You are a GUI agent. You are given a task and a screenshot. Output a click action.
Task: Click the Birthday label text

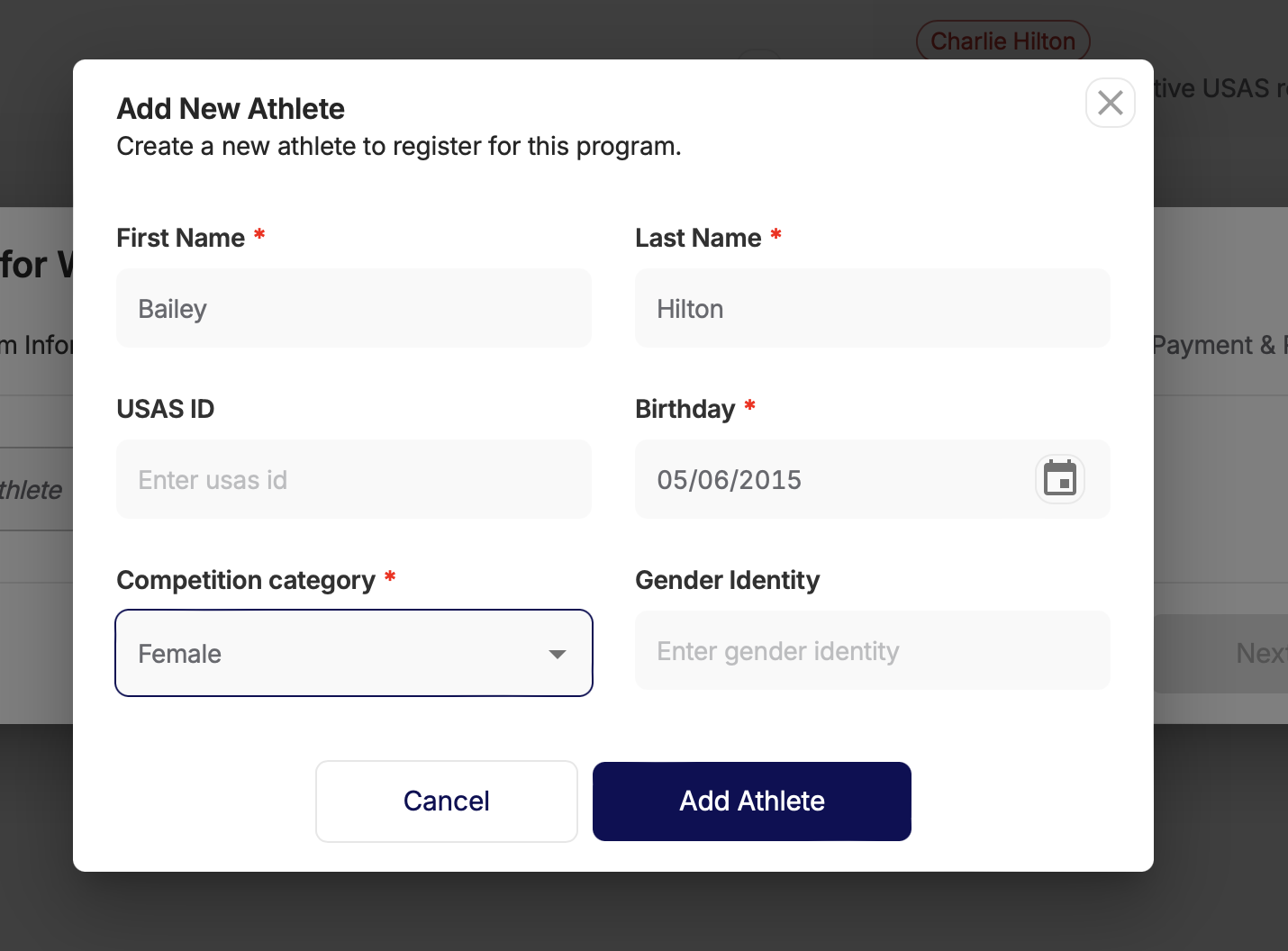pyautogui.click(x=685, y=409)
